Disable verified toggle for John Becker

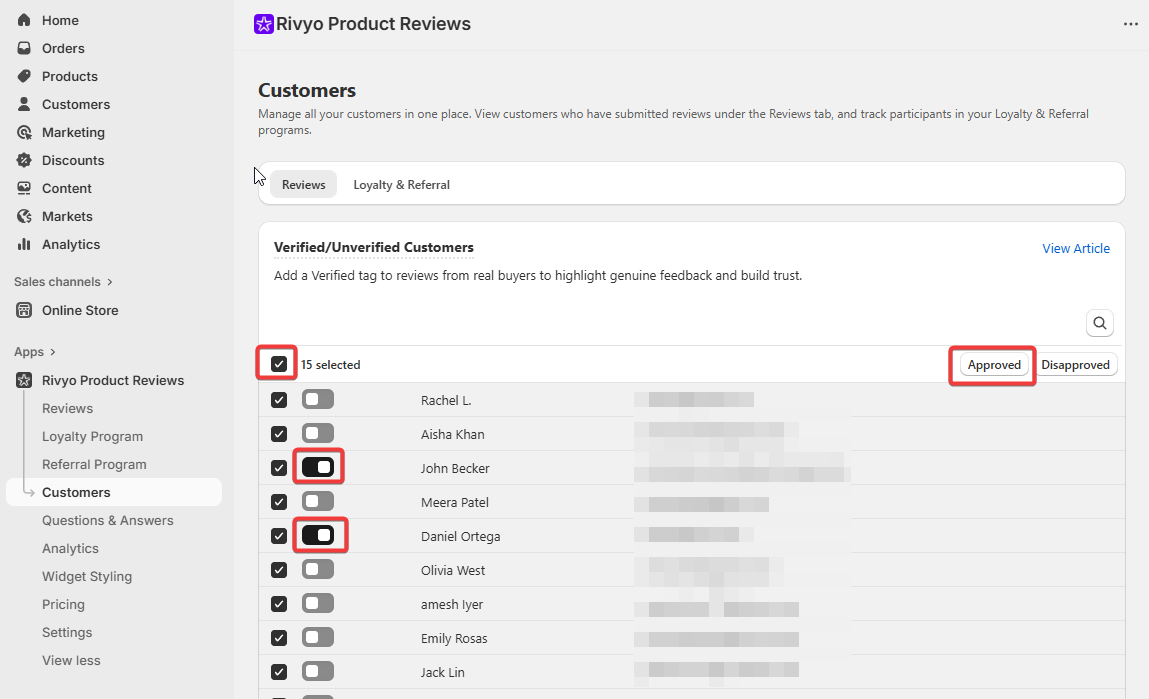pos(318,467)
